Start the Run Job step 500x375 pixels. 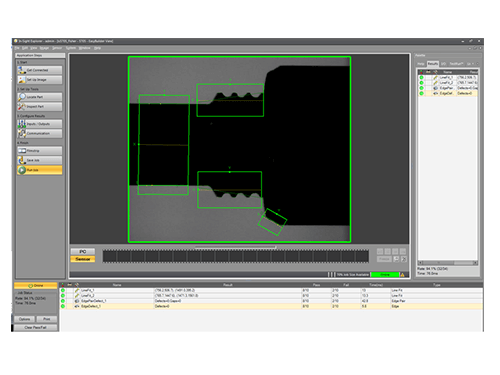(x=40, y=170)
